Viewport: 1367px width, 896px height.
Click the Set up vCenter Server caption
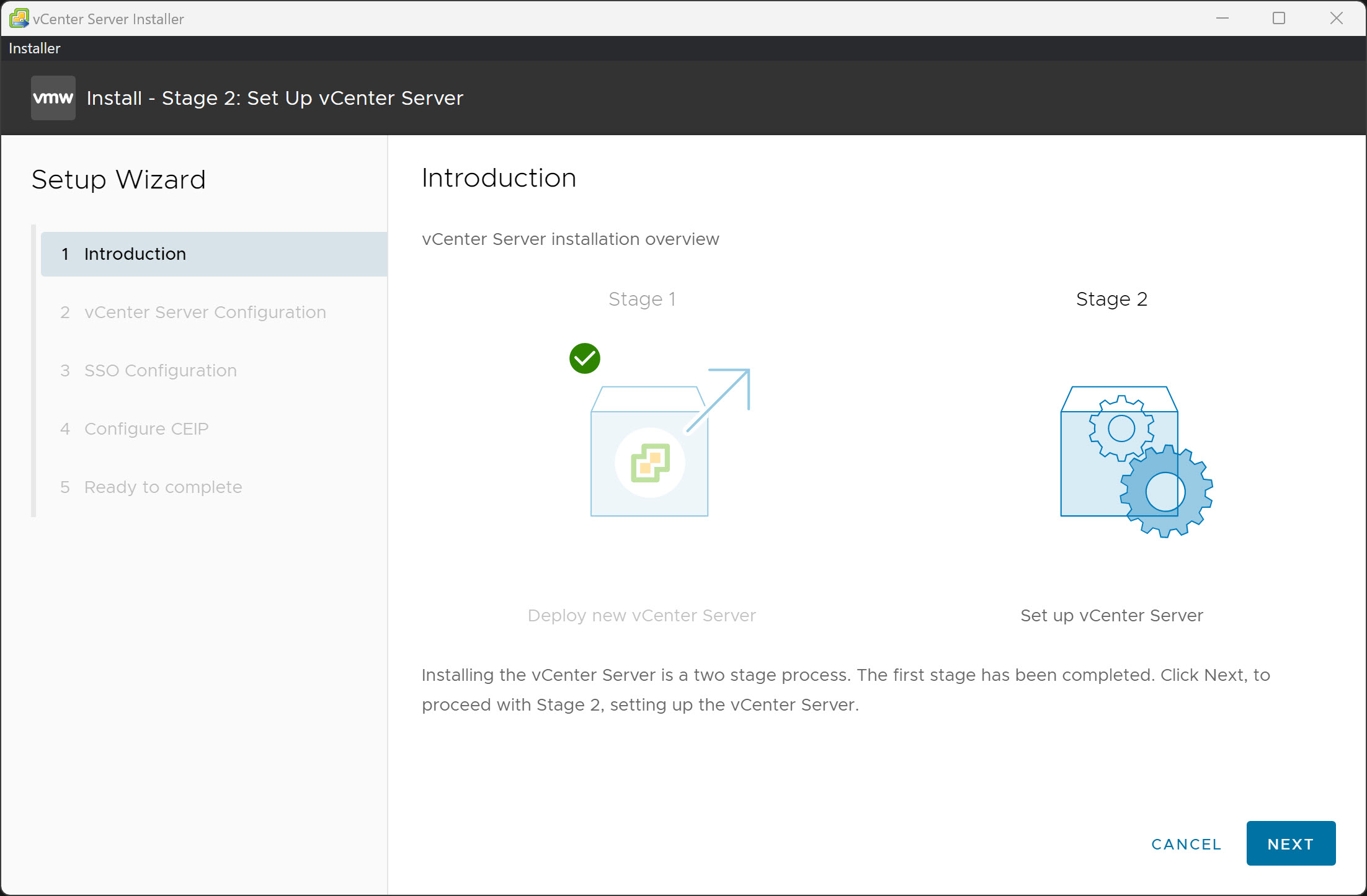(x=1111, y=615)
